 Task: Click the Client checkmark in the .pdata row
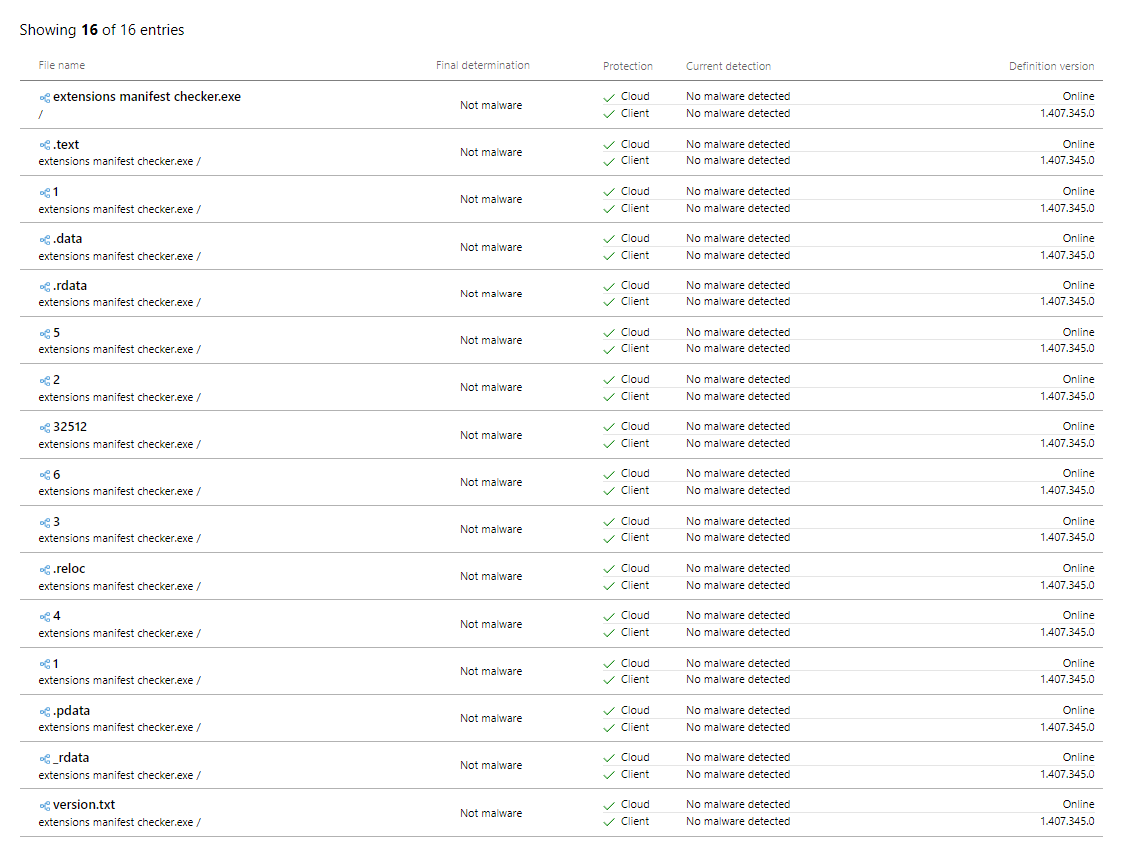609,728
